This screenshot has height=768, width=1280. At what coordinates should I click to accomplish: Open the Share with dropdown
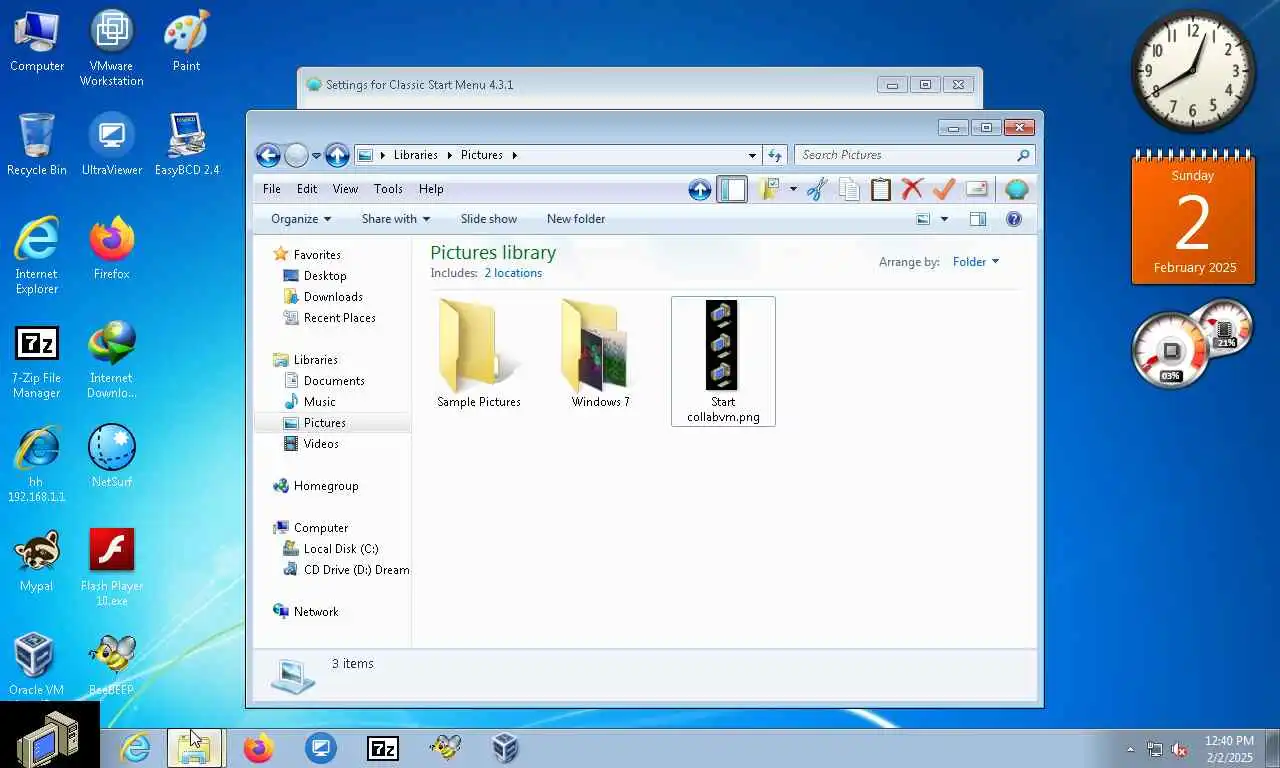[x=396, y=219]
